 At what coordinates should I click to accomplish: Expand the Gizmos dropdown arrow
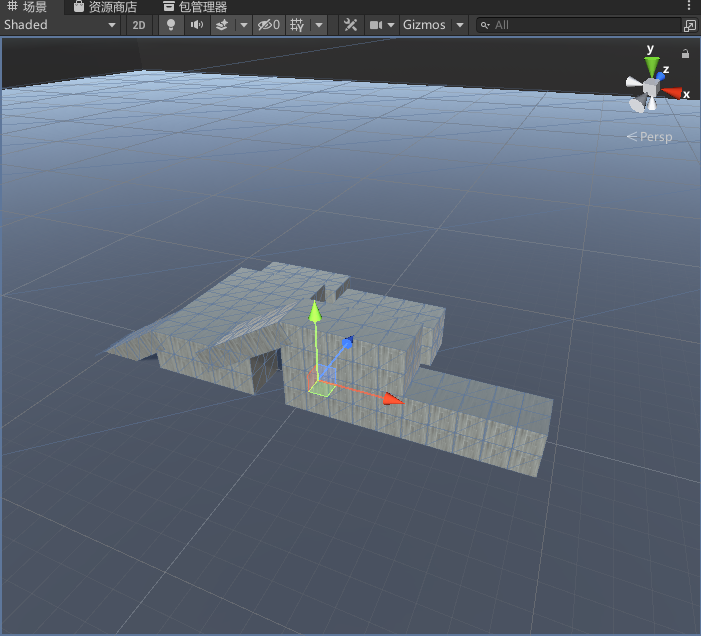[459, 25]
